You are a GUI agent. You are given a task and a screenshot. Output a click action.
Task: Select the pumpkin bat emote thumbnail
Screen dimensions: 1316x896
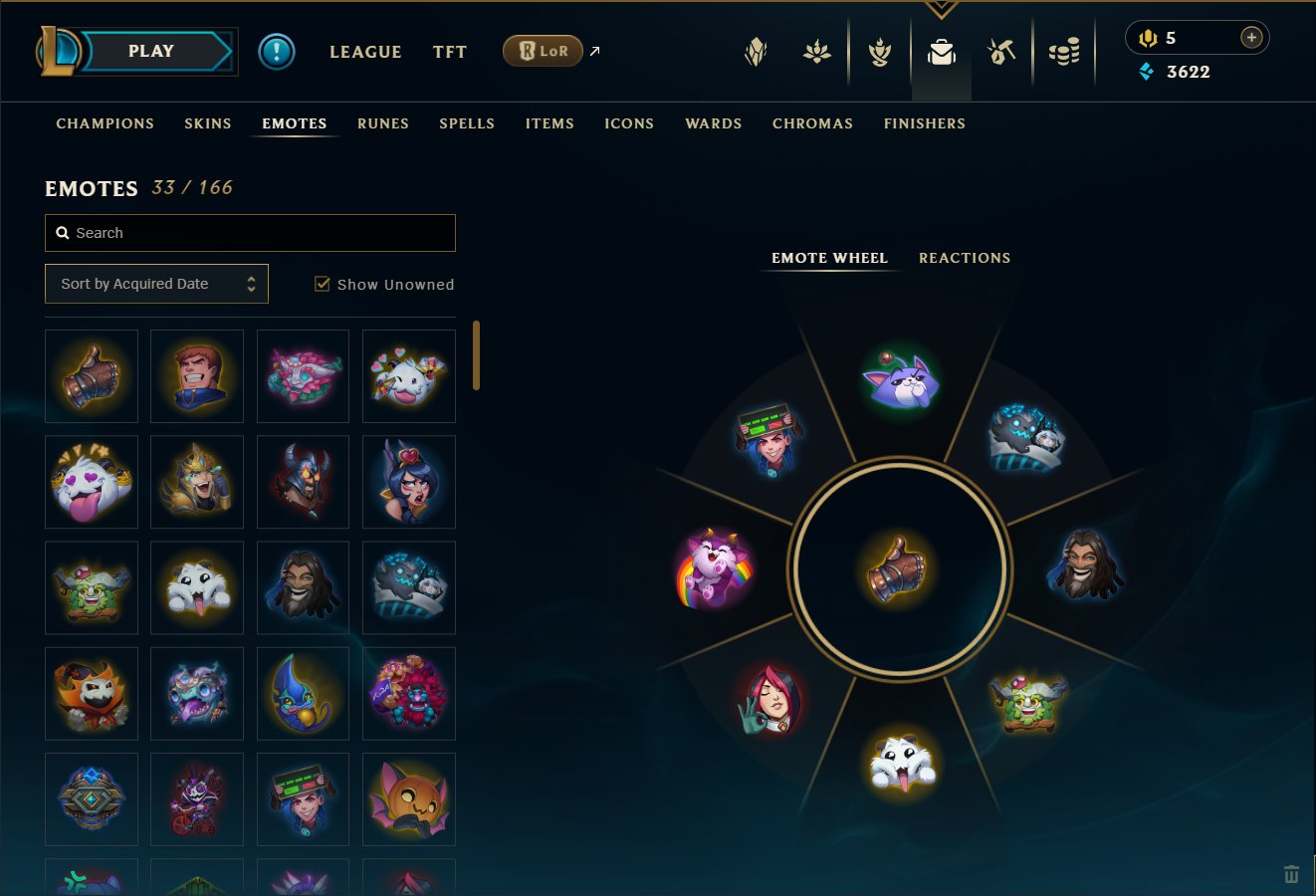click(x=409, y=799)
